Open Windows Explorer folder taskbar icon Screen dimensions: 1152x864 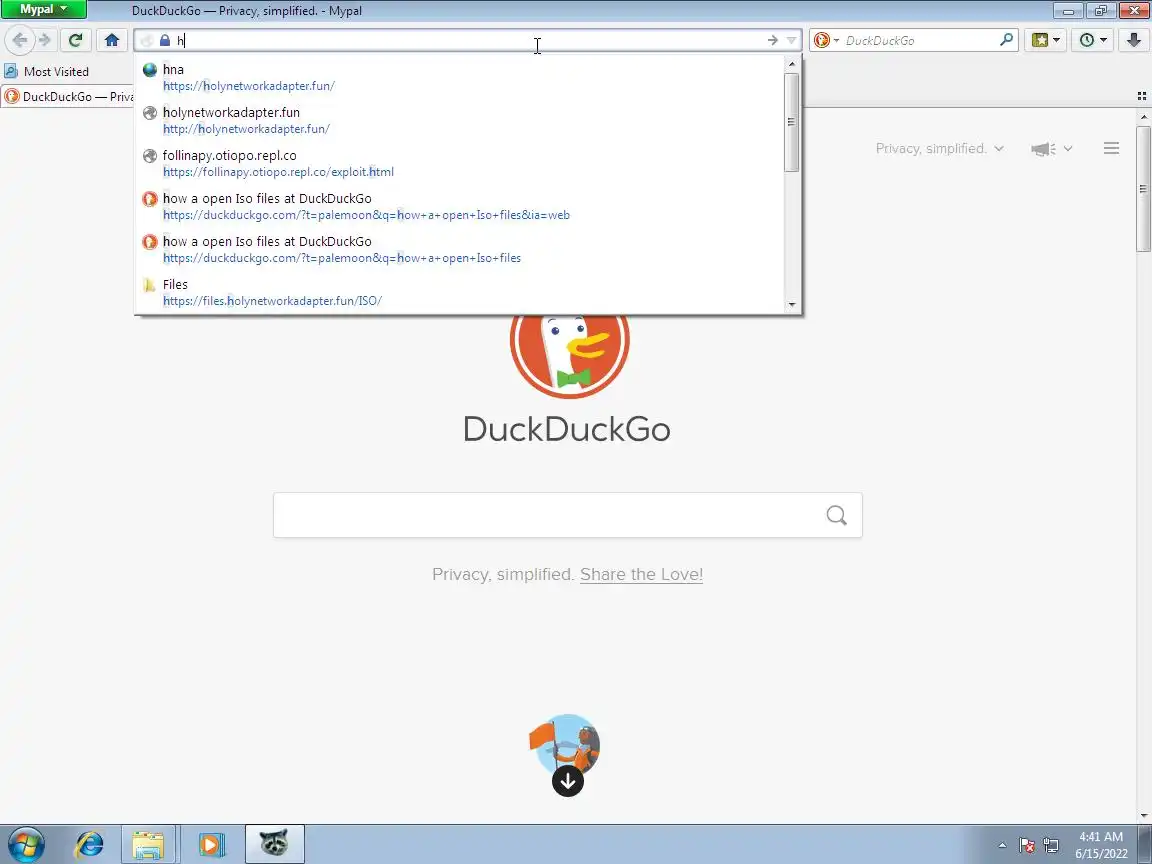(148, 845)
